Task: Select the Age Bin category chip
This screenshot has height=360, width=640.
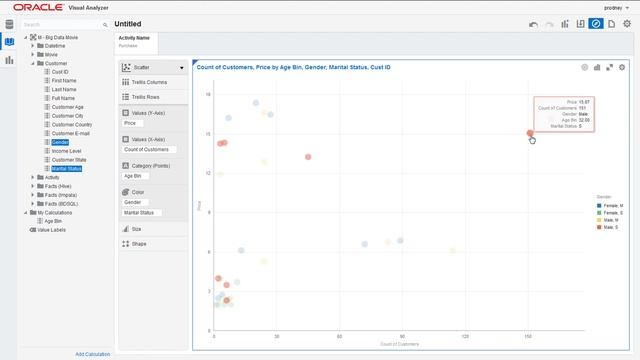Action: coord(135,176)
